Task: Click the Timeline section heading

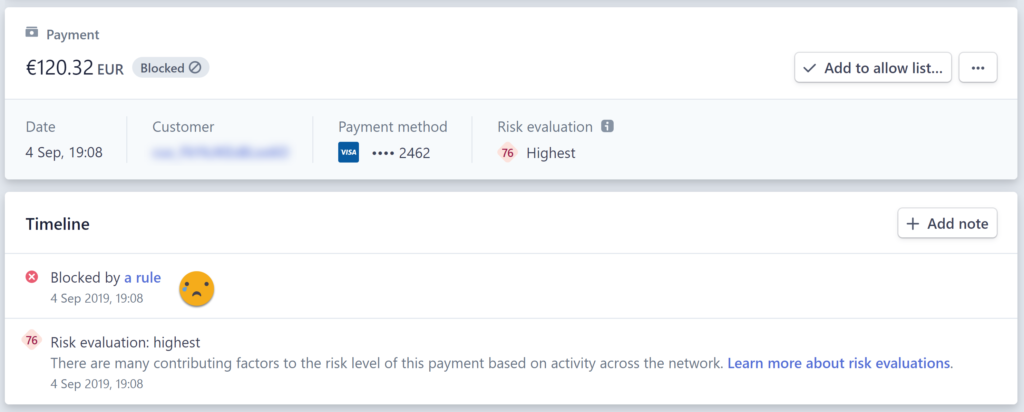Action: [57, 224]
